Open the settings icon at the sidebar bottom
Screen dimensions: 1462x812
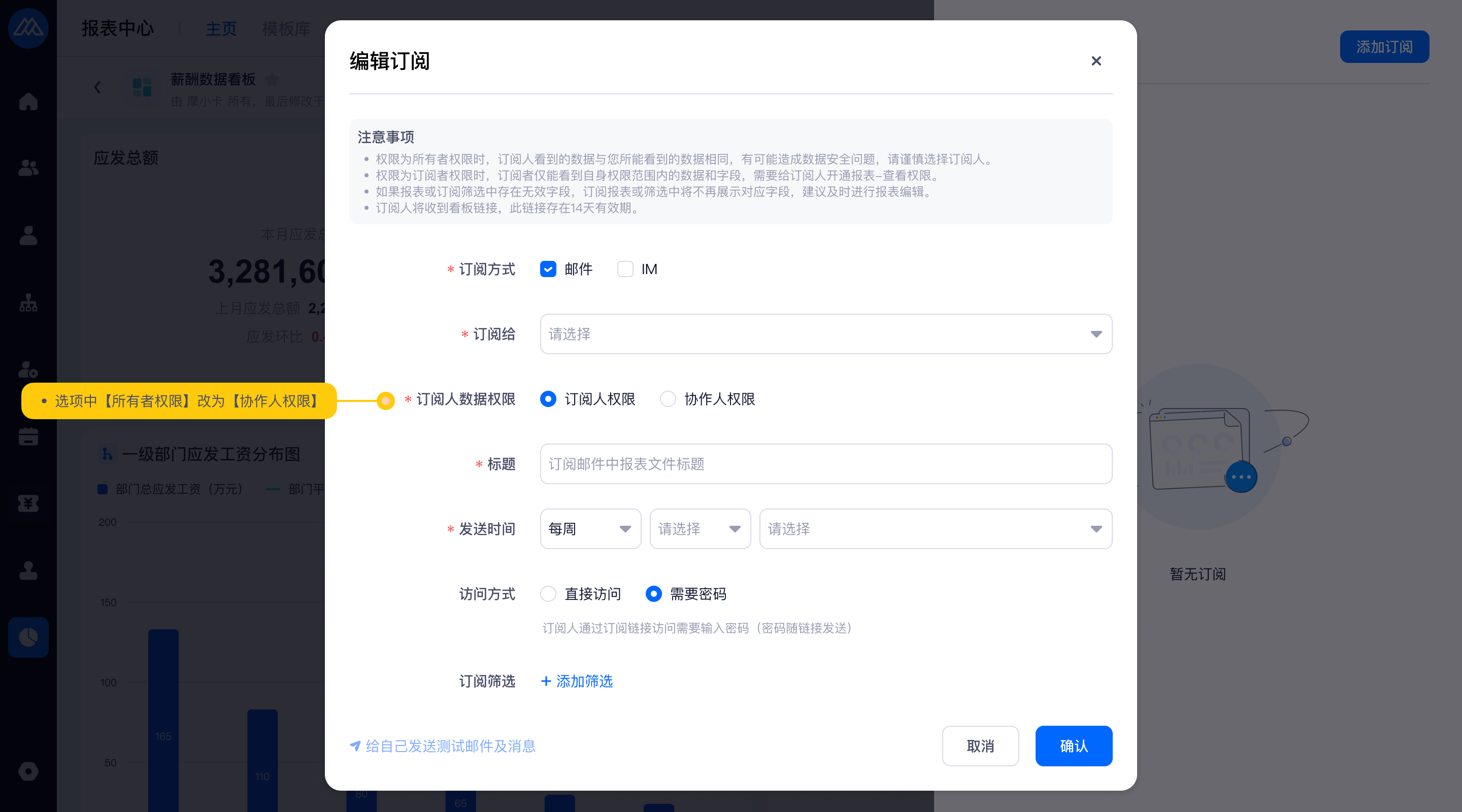(x=28, y=771)
